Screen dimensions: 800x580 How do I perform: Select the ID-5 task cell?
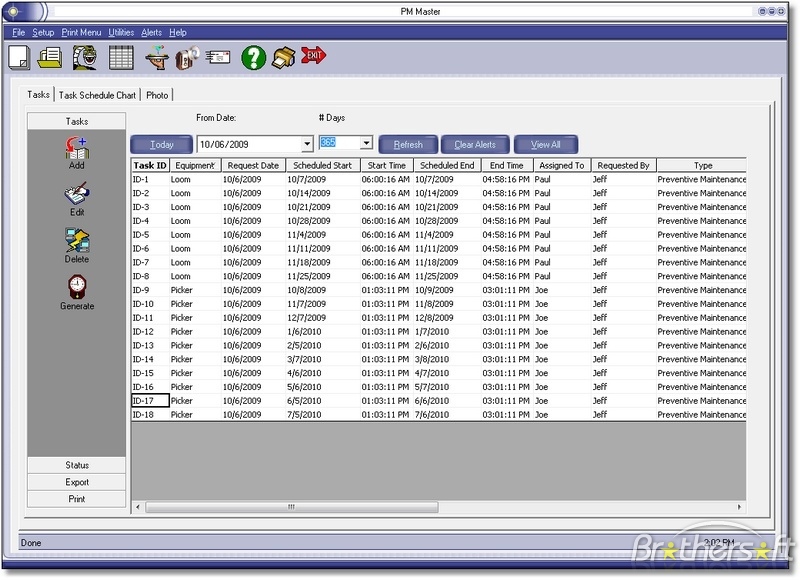(150, 235)
